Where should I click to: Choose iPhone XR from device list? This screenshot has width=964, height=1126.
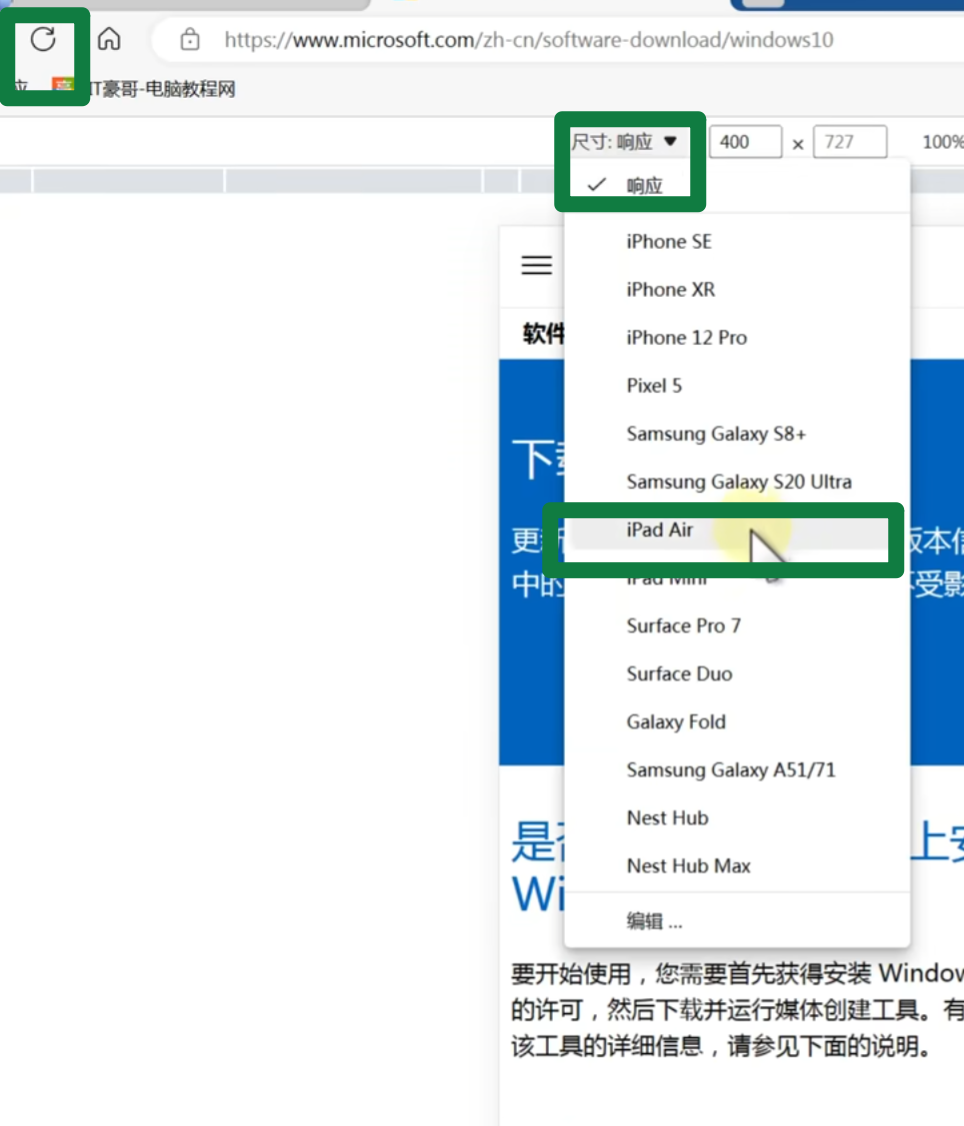[737, 289]
